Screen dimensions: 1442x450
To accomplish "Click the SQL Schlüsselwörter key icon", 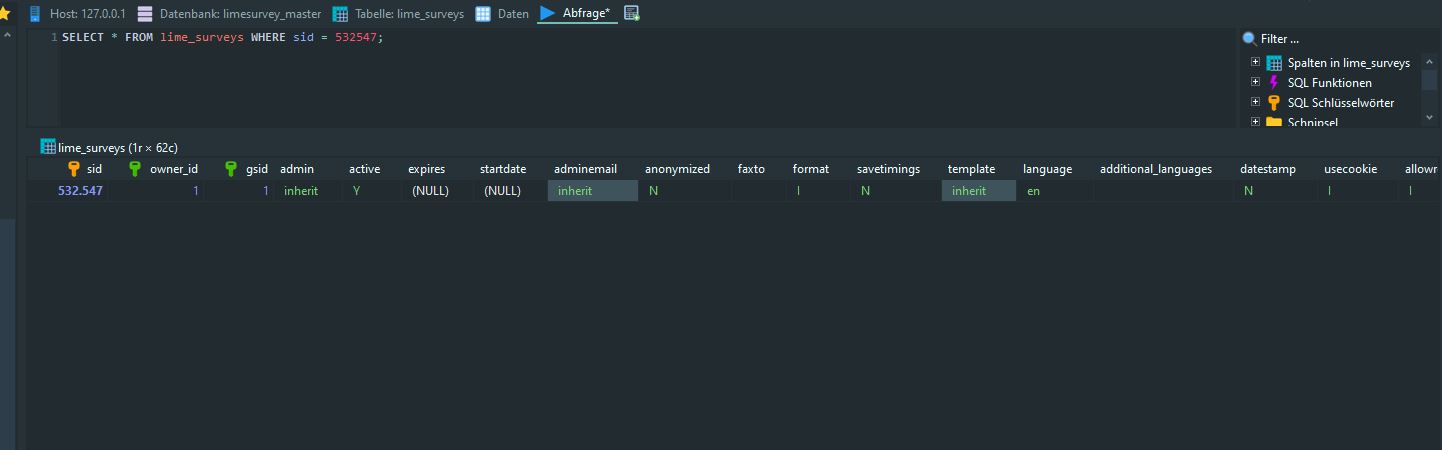I will pyautogui.click(x=1274, y=103).
